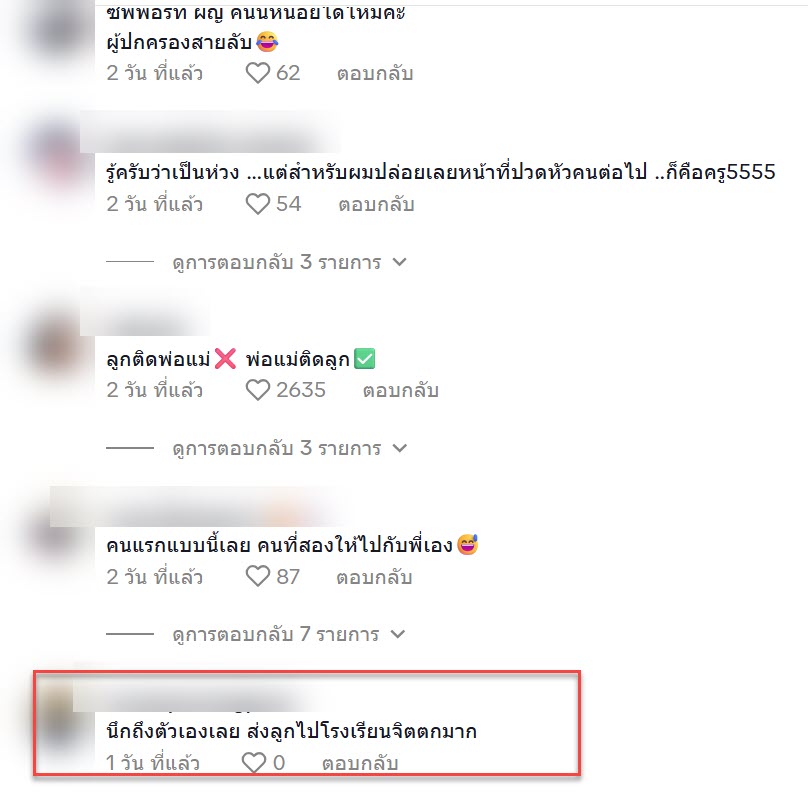808x794 pixels.
Task: Click chevron beside ดูการตอบกลับ 7 รายการ
Action: [397, 634]
